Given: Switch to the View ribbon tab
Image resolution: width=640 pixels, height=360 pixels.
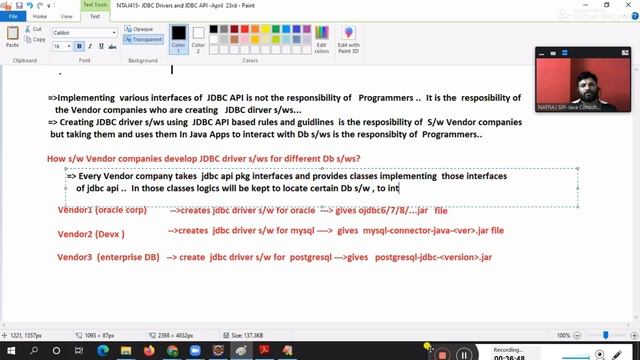Looking at the screenshot, I should click(66, 16).
